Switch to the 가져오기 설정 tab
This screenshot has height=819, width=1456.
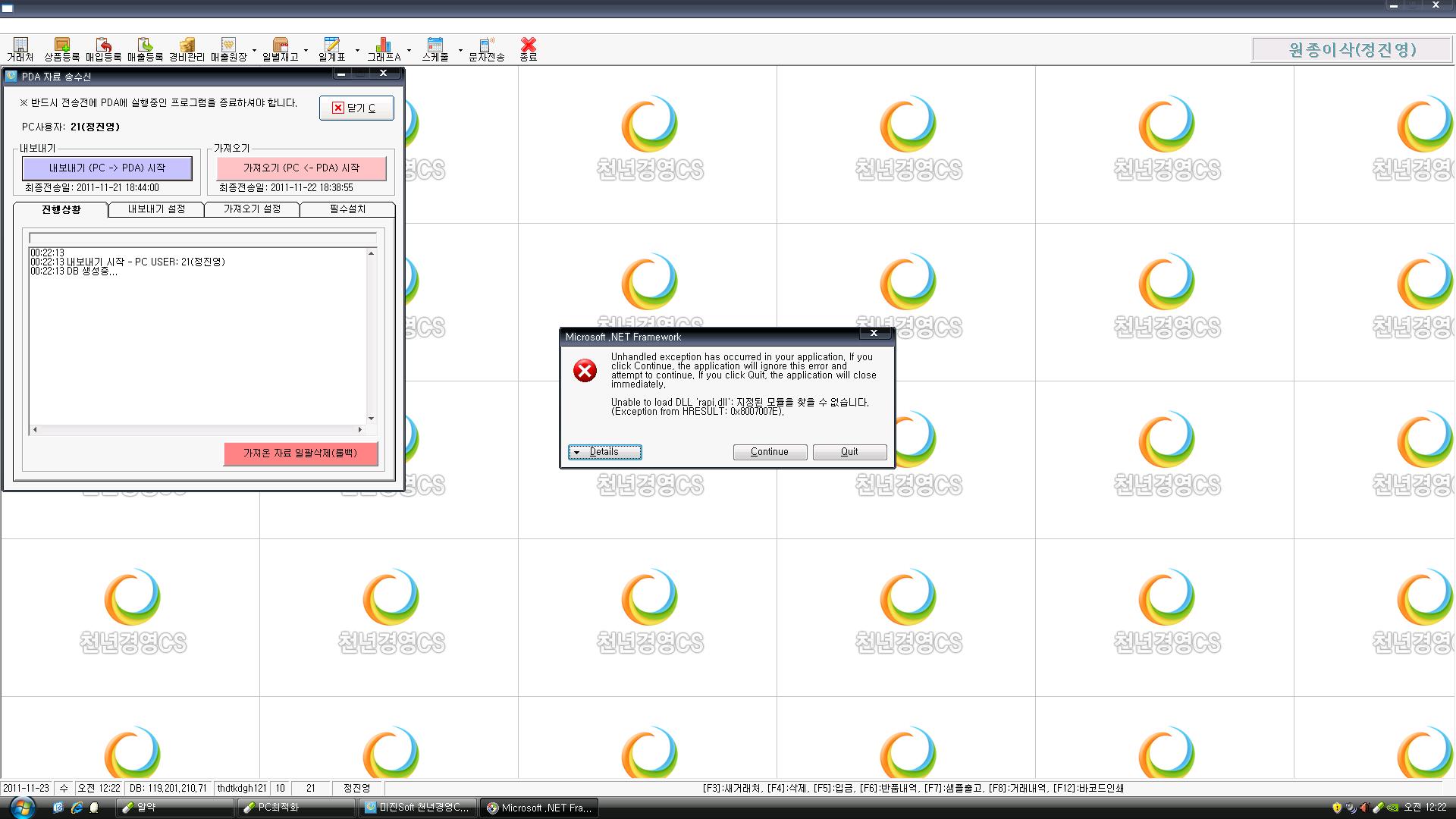pos(252,209)
